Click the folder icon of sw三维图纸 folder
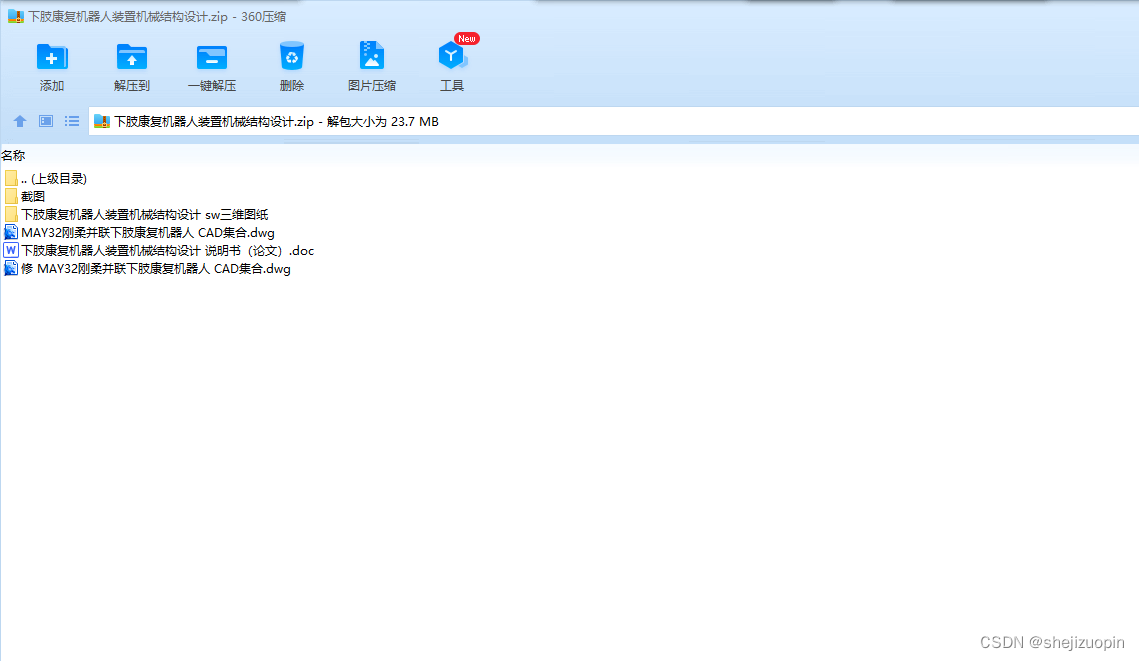Image resolution: width=1139 pixels, height=661 pixels. pos(11,214)
